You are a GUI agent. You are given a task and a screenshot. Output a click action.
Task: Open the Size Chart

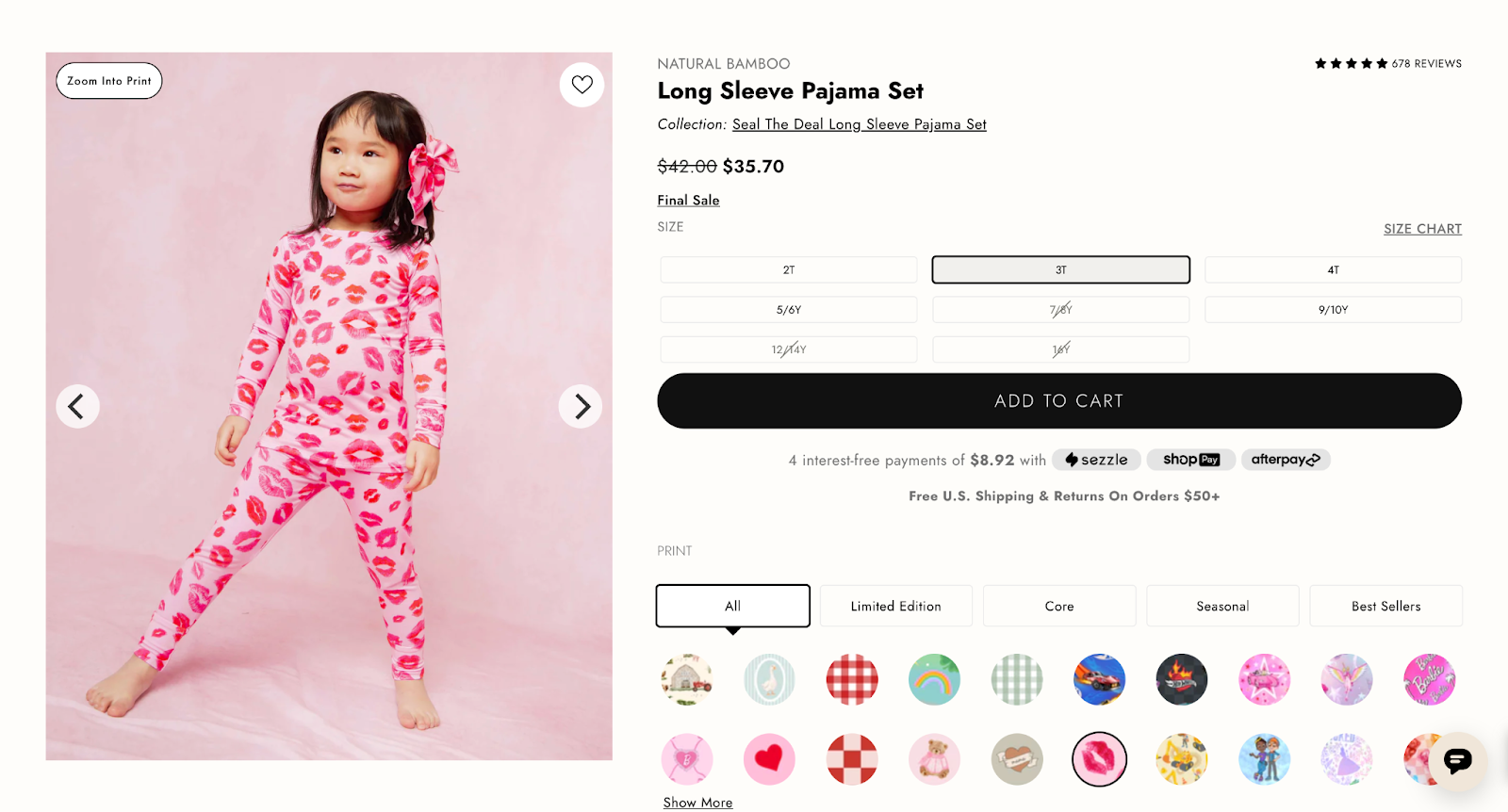click(x=1422, y=229)
